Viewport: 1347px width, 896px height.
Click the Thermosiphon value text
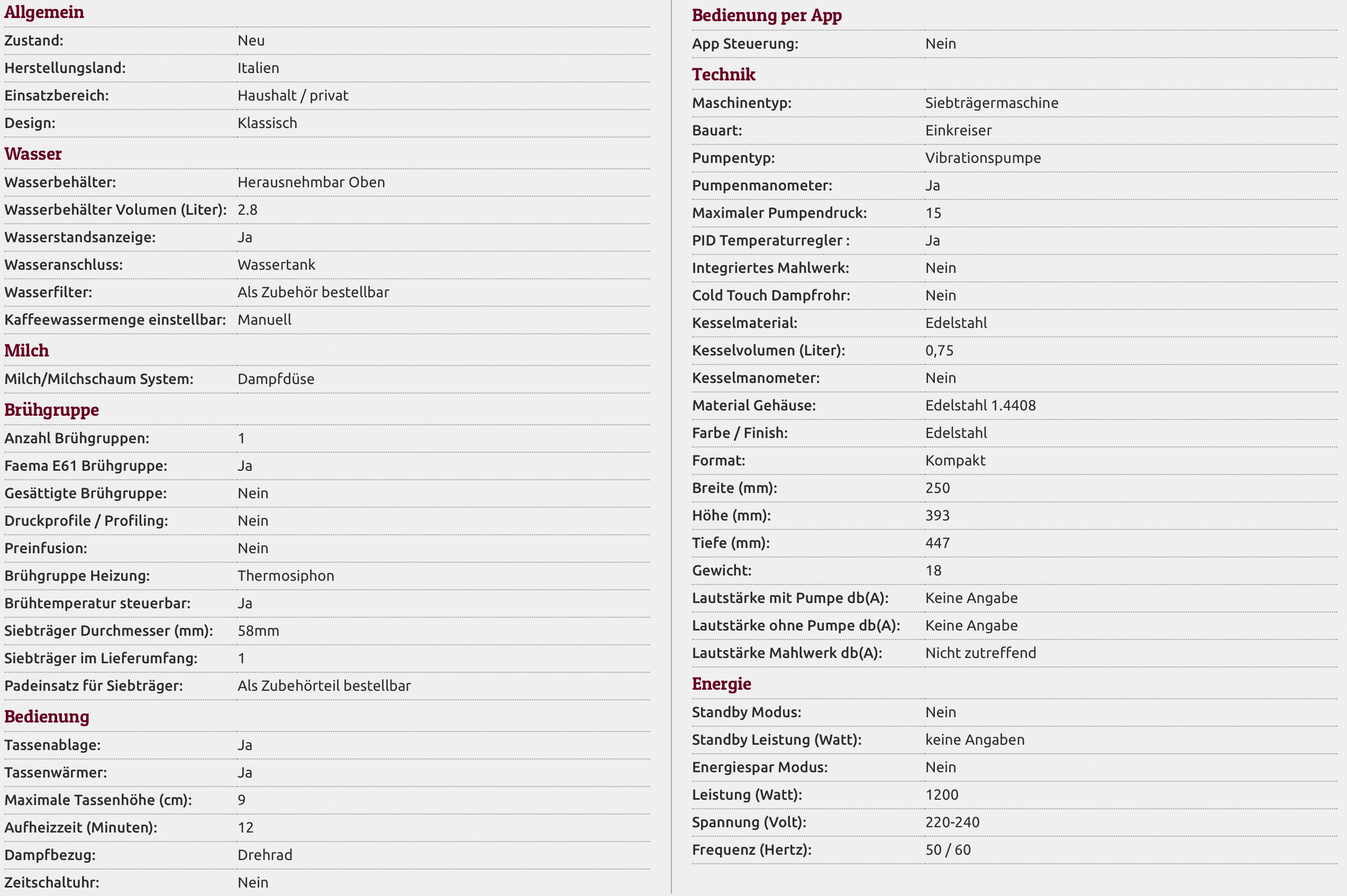coord(286,575)
